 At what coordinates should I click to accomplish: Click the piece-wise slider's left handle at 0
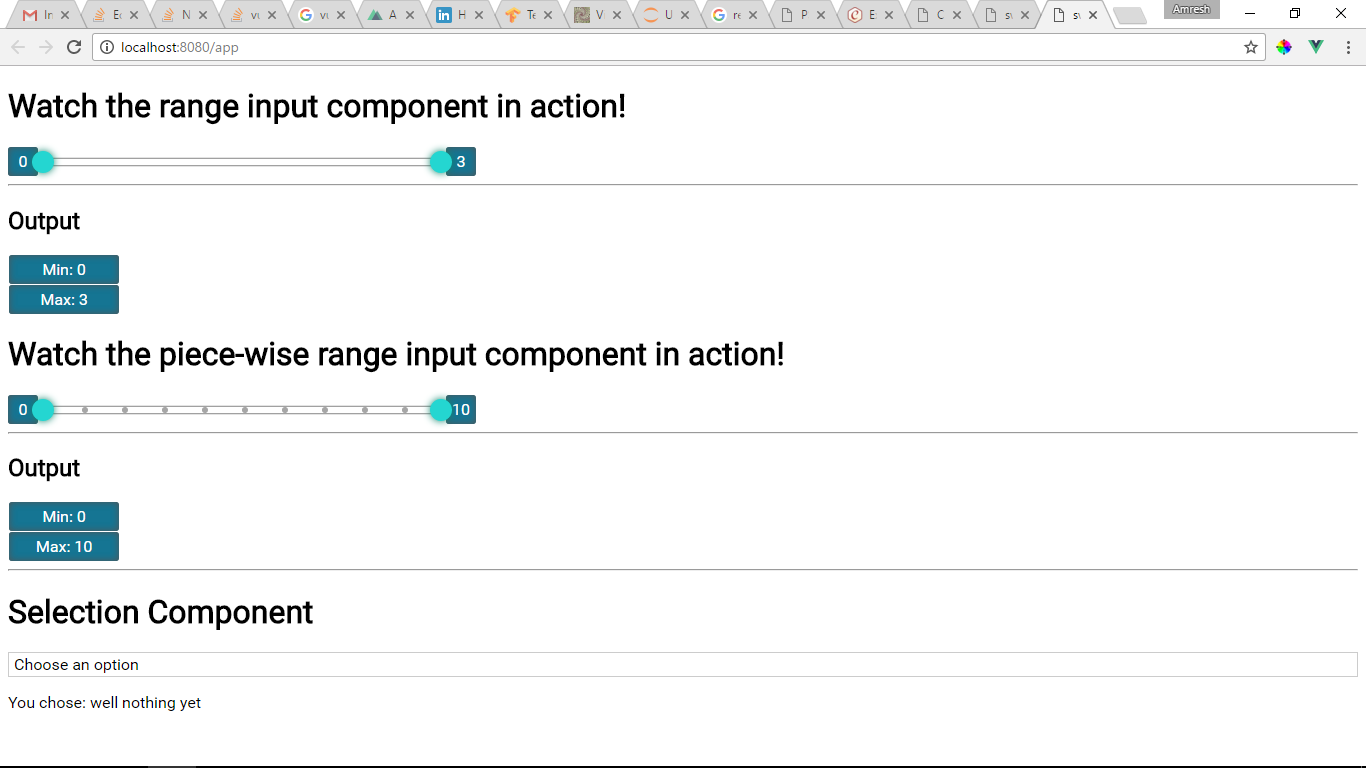(x=43, y=410)
